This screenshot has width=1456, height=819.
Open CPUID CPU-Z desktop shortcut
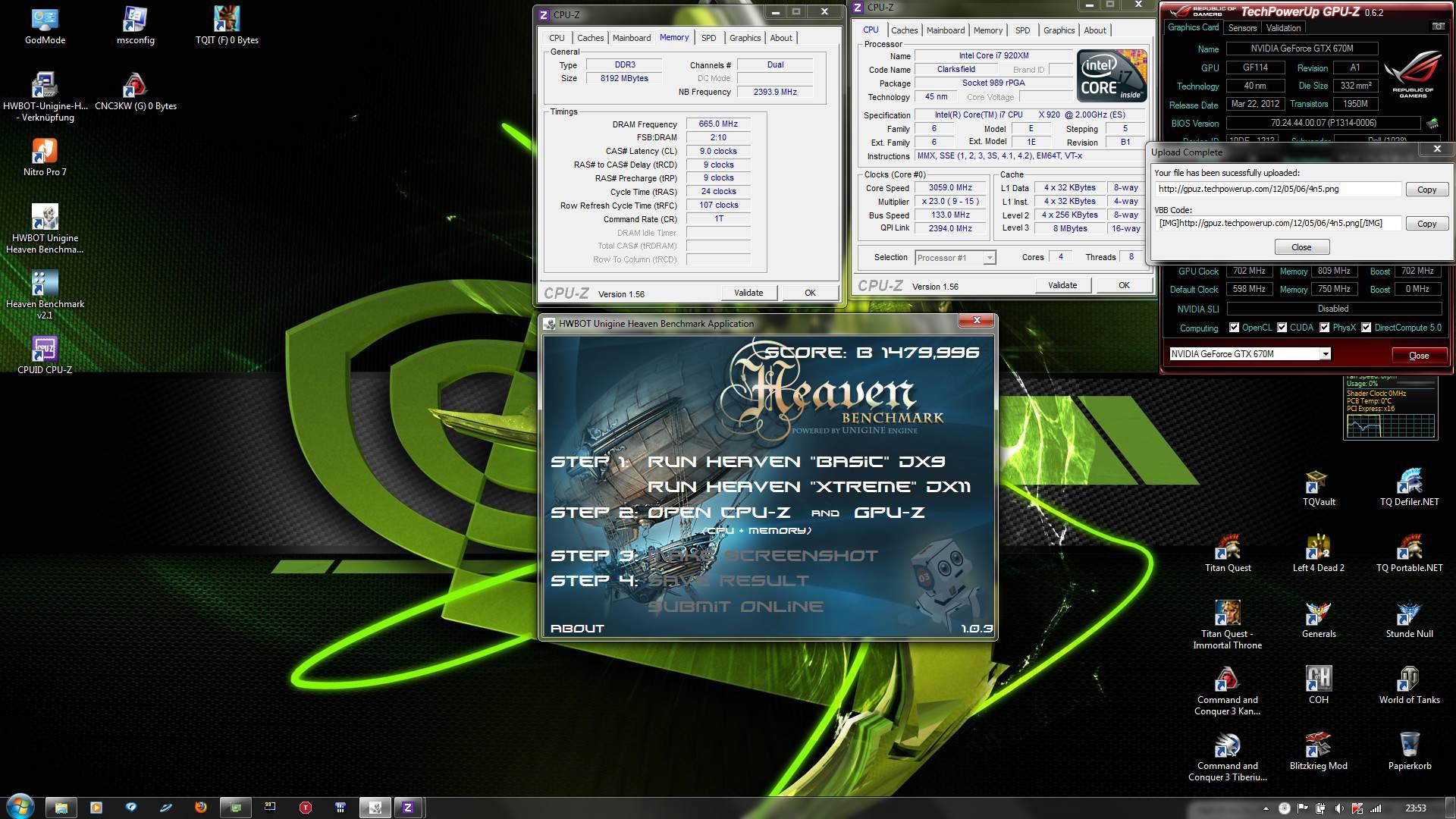[x=45, y=356]
